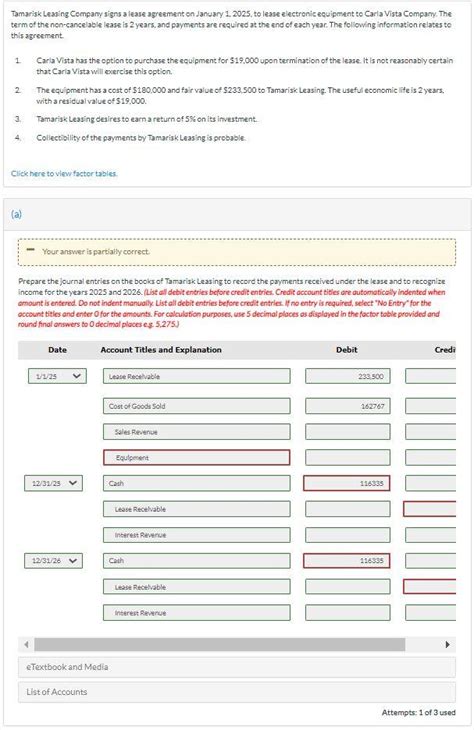This screenshot has height=730, width=474.
Task: Open the factor tables link
Action: click(x=64, y=174)
